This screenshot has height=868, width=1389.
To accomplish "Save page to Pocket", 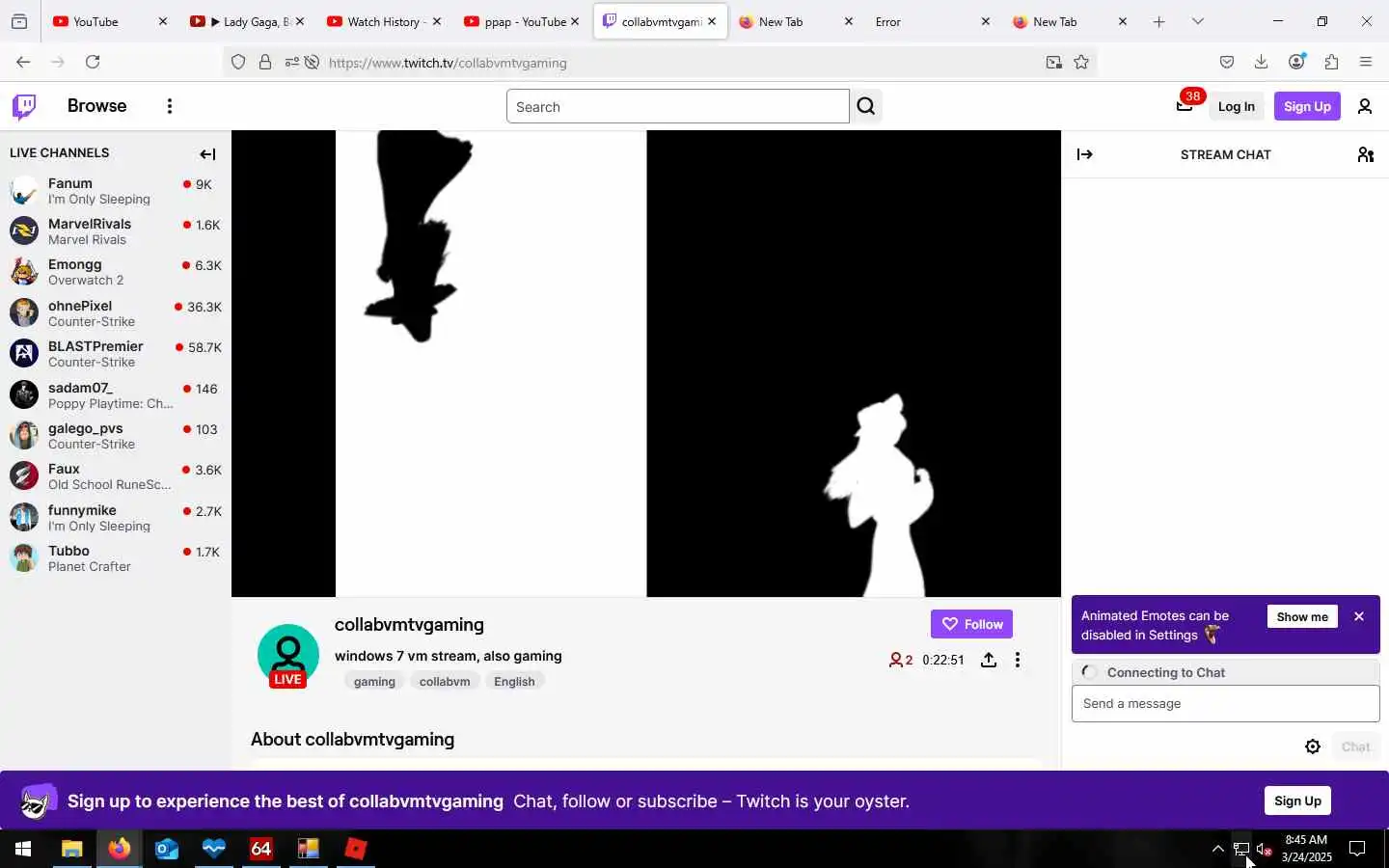I will coord(1227,62).
